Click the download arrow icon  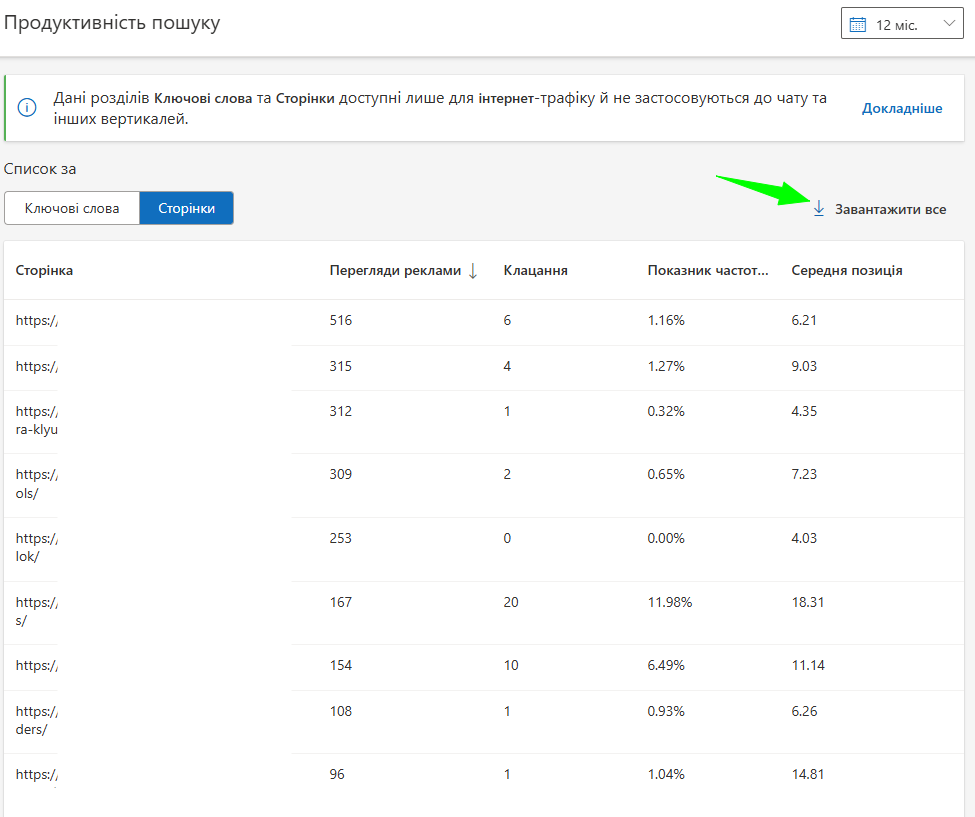[818, 208]
